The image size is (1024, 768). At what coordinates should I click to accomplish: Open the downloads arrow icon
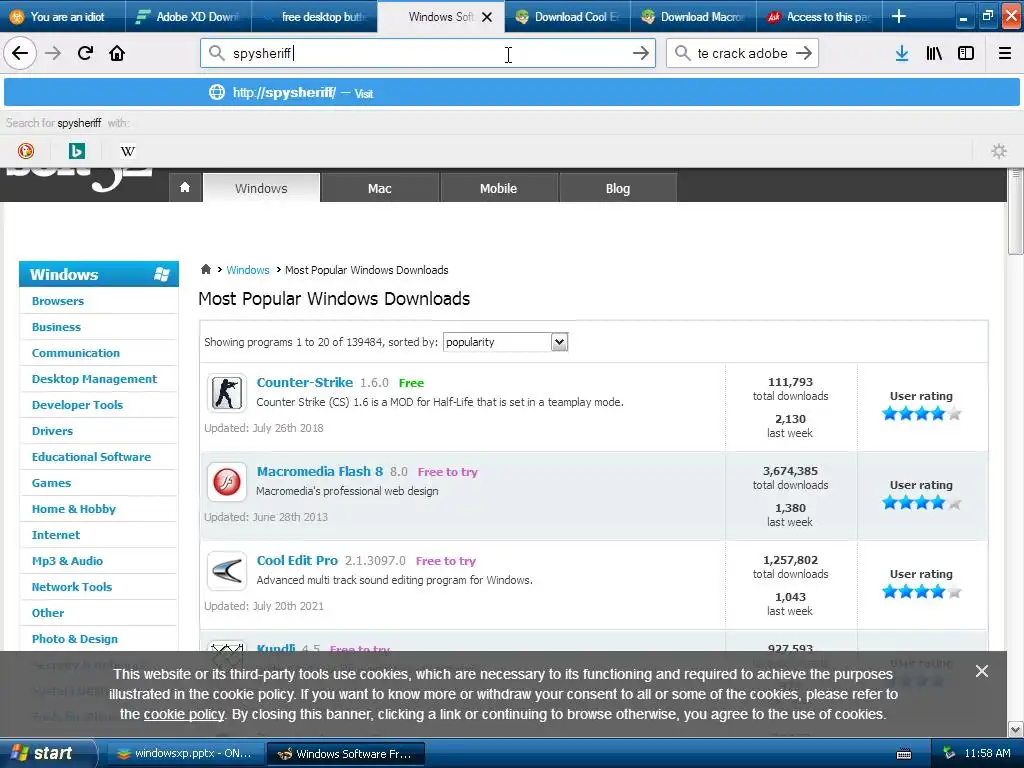[x=902, y=53]
